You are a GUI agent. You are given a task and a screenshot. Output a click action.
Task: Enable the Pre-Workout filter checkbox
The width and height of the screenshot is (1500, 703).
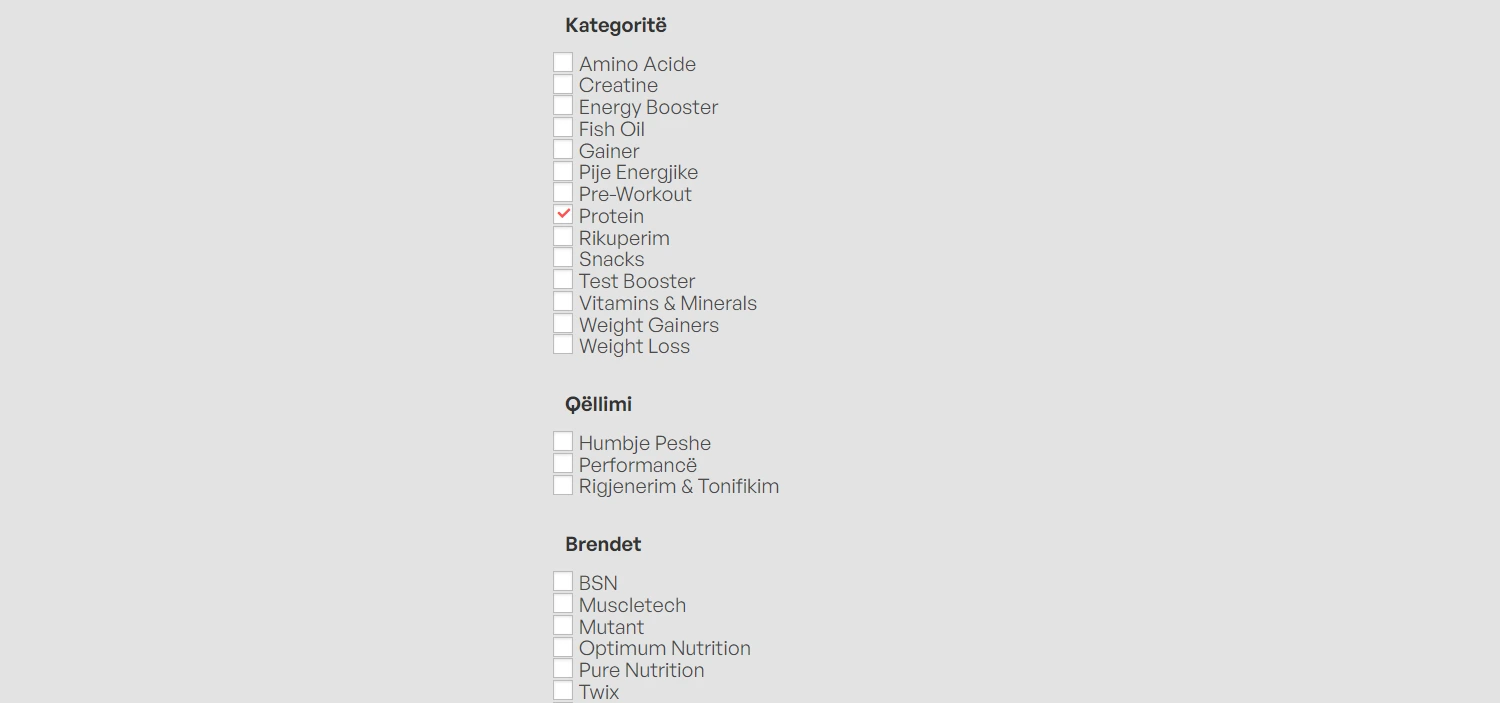tap(563, 193)
